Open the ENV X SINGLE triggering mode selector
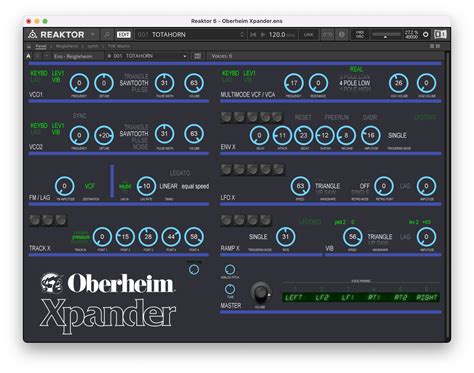Screen dimensions: 474x373 tap(397, 135)
